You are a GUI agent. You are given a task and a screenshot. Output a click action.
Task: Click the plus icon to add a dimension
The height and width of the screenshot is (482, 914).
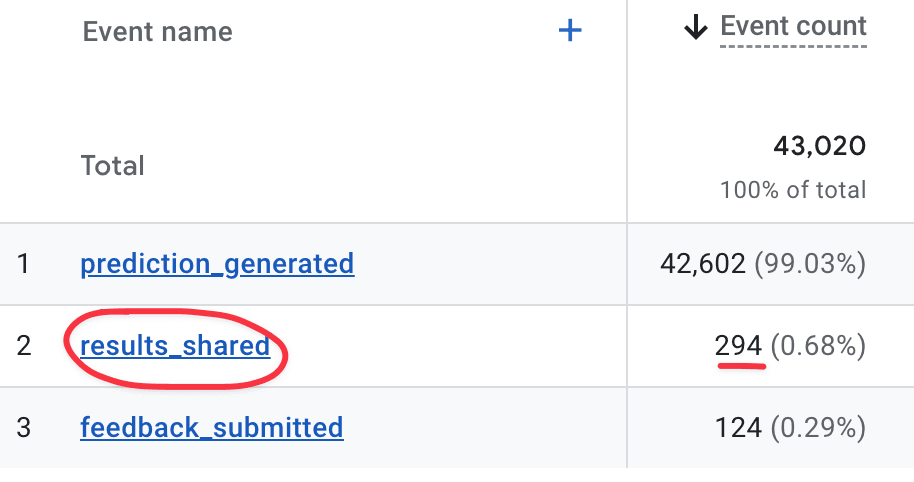[569, 31]
